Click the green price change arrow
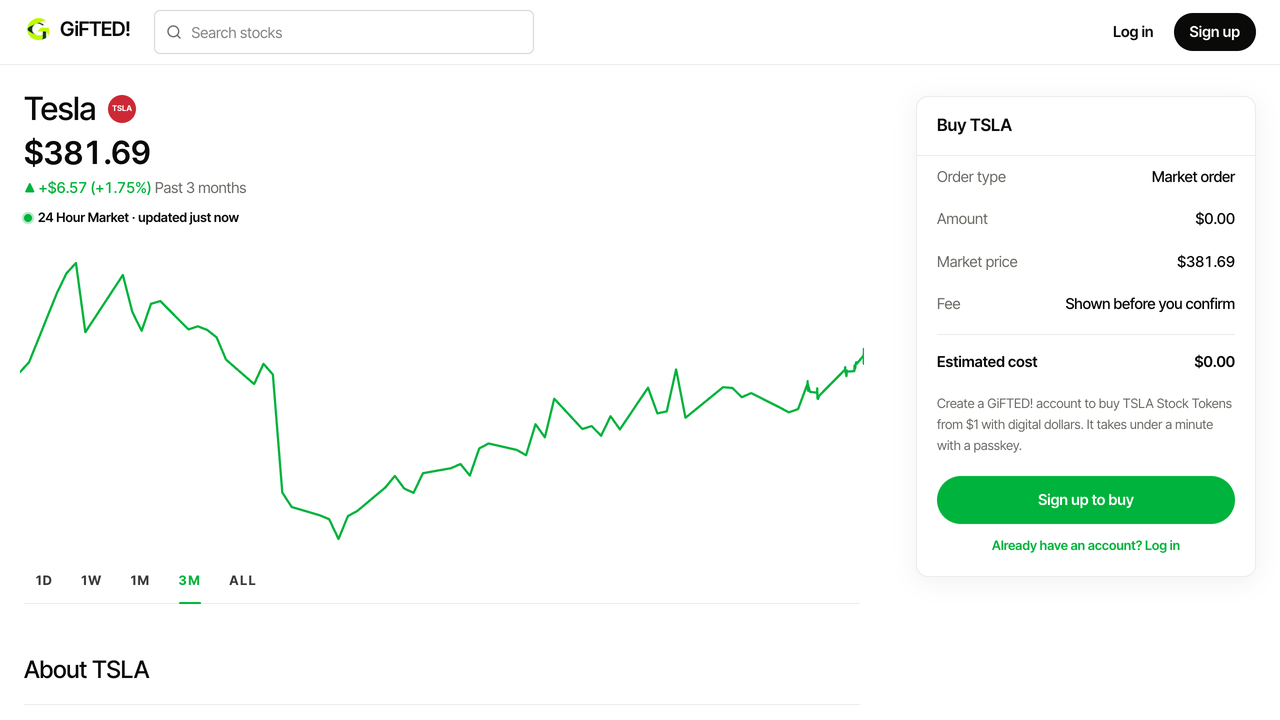The height and width of the screenshot is (720, 1280). [x=29, y=188]
